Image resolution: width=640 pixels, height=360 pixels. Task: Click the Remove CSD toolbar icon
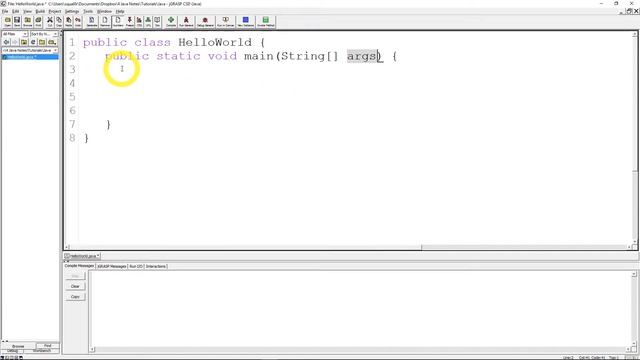coord(105,22)
